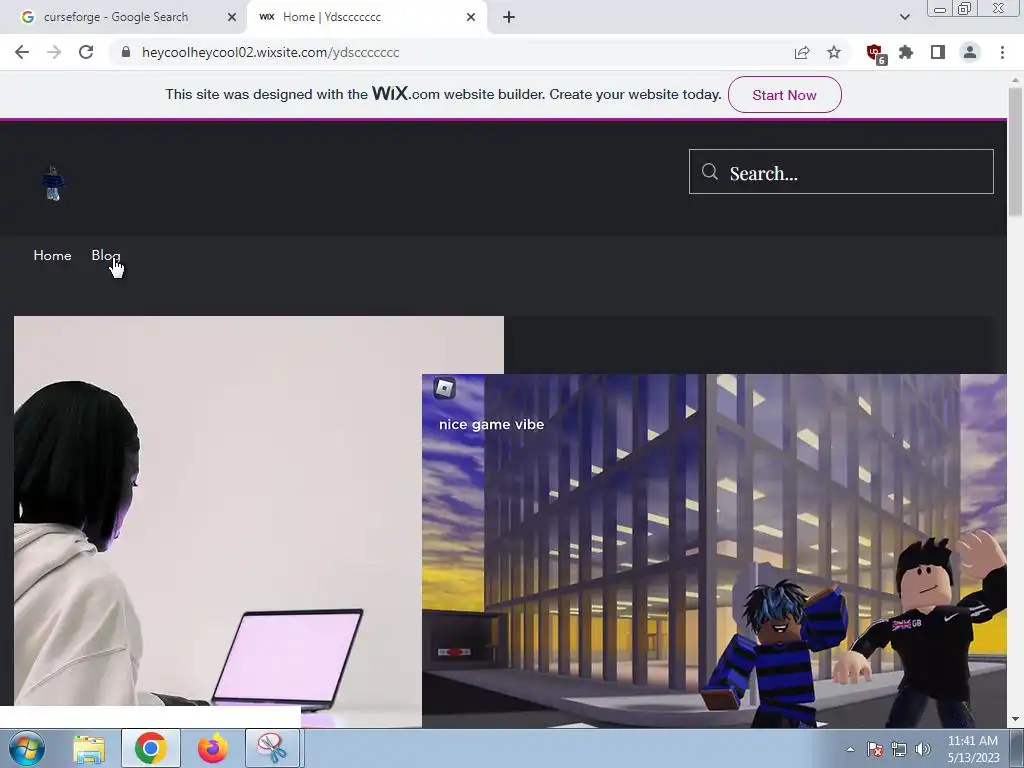Image resolution: width=1024 pixels, height=768 pixels.
Task: Open a new browser tab
Action: pyautogui.click(x=509, y=17)
